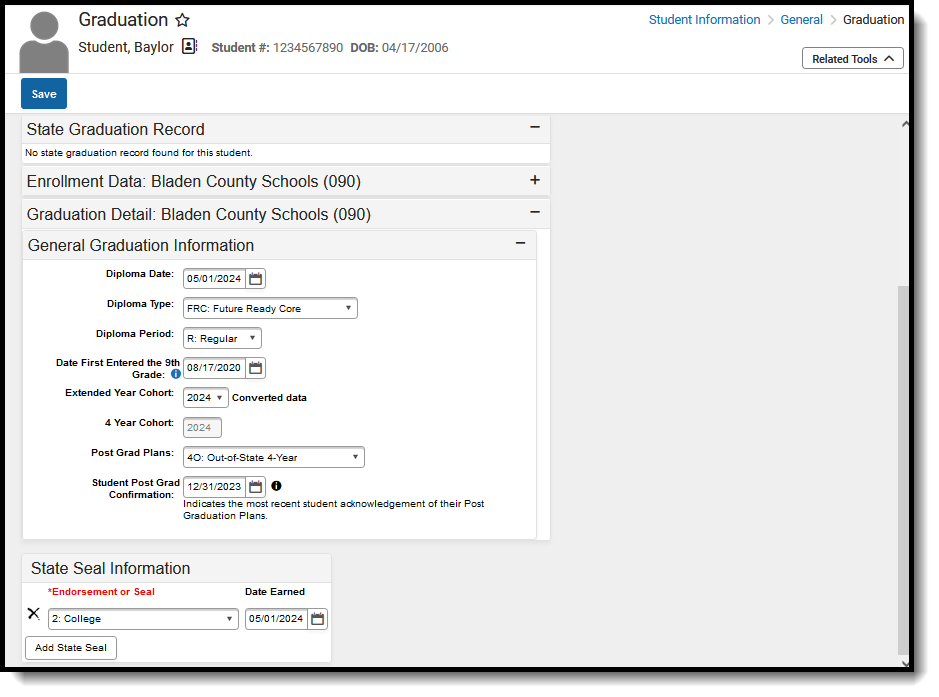Click the Save button
The width and height of the screenshot is (939, 697).
point(44,93)
